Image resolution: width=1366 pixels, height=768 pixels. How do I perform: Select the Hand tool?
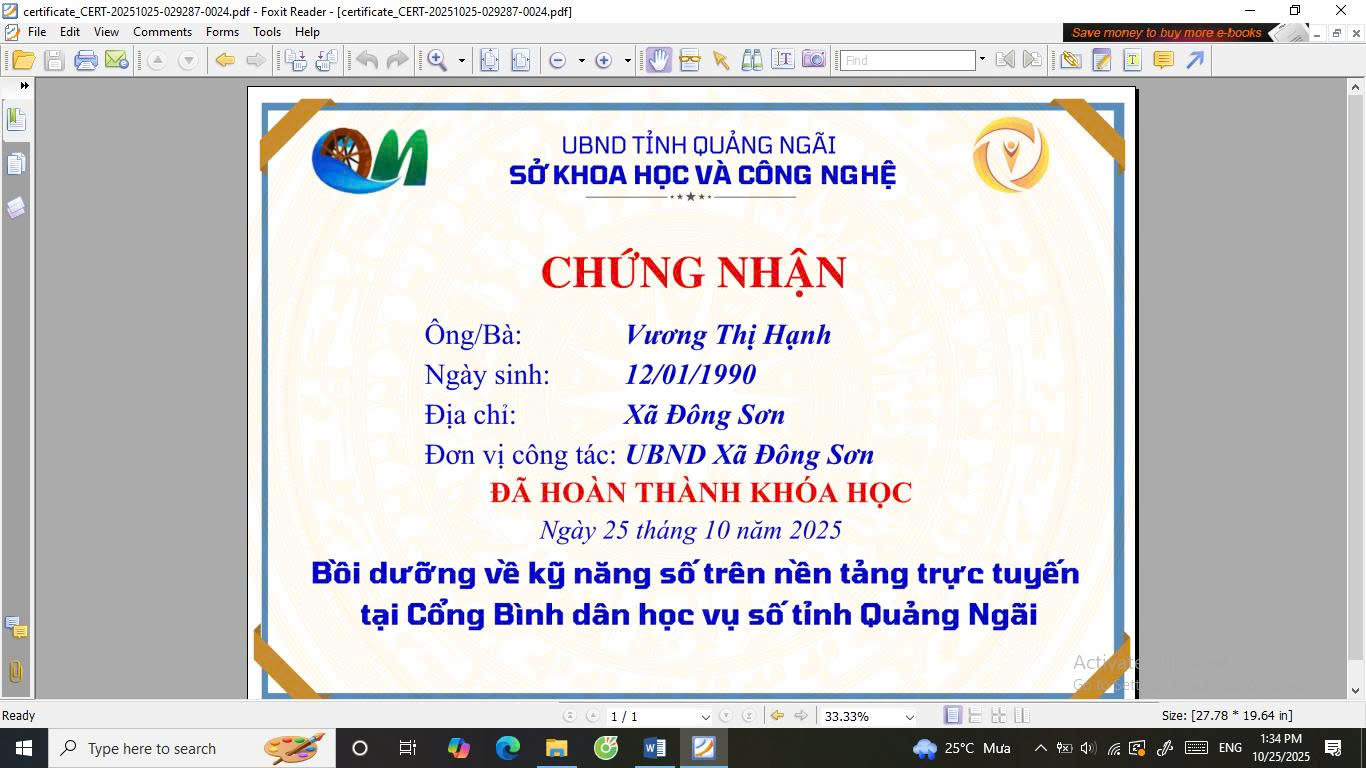658,60
